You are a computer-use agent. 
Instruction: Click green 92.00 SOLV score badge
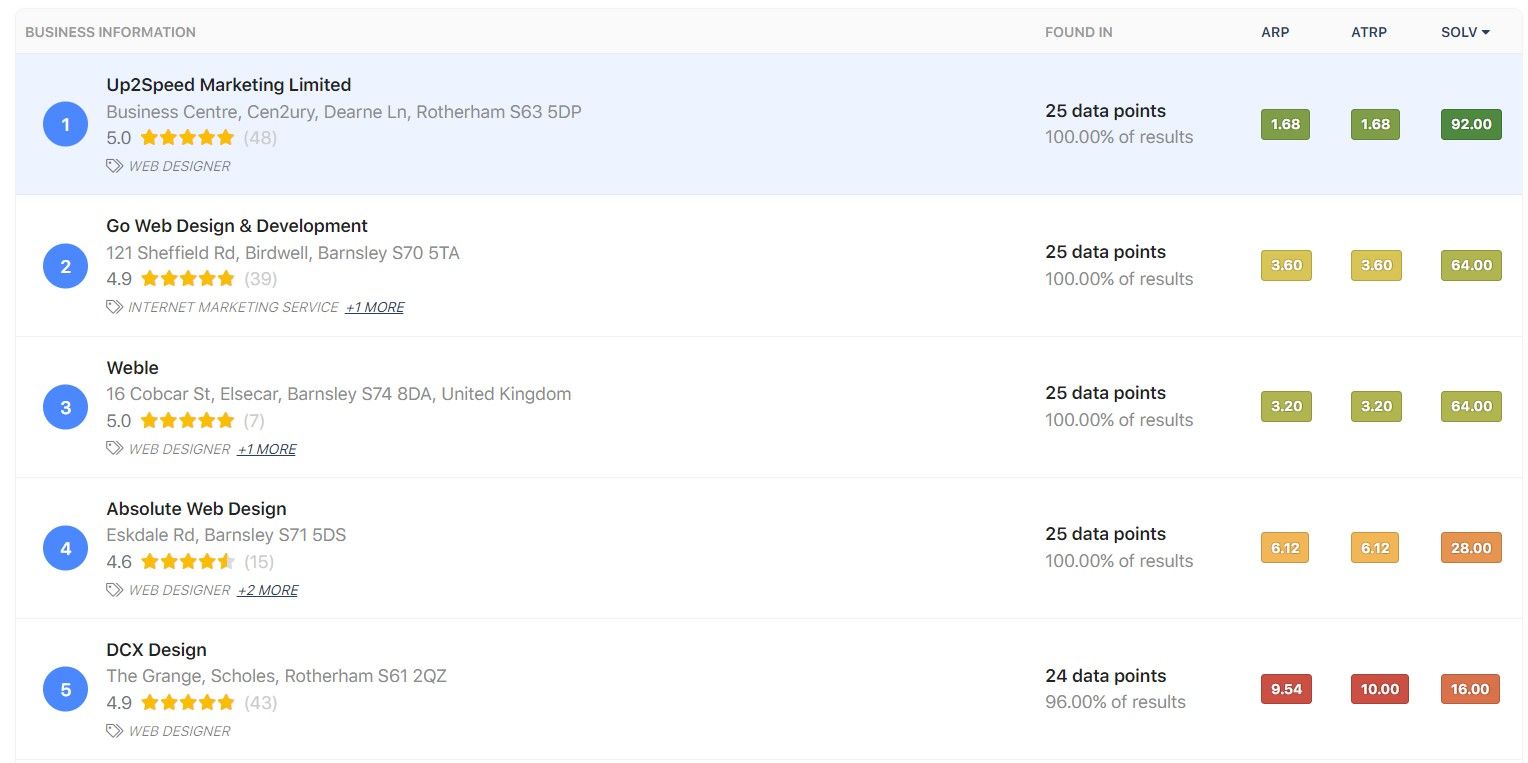1471,124
